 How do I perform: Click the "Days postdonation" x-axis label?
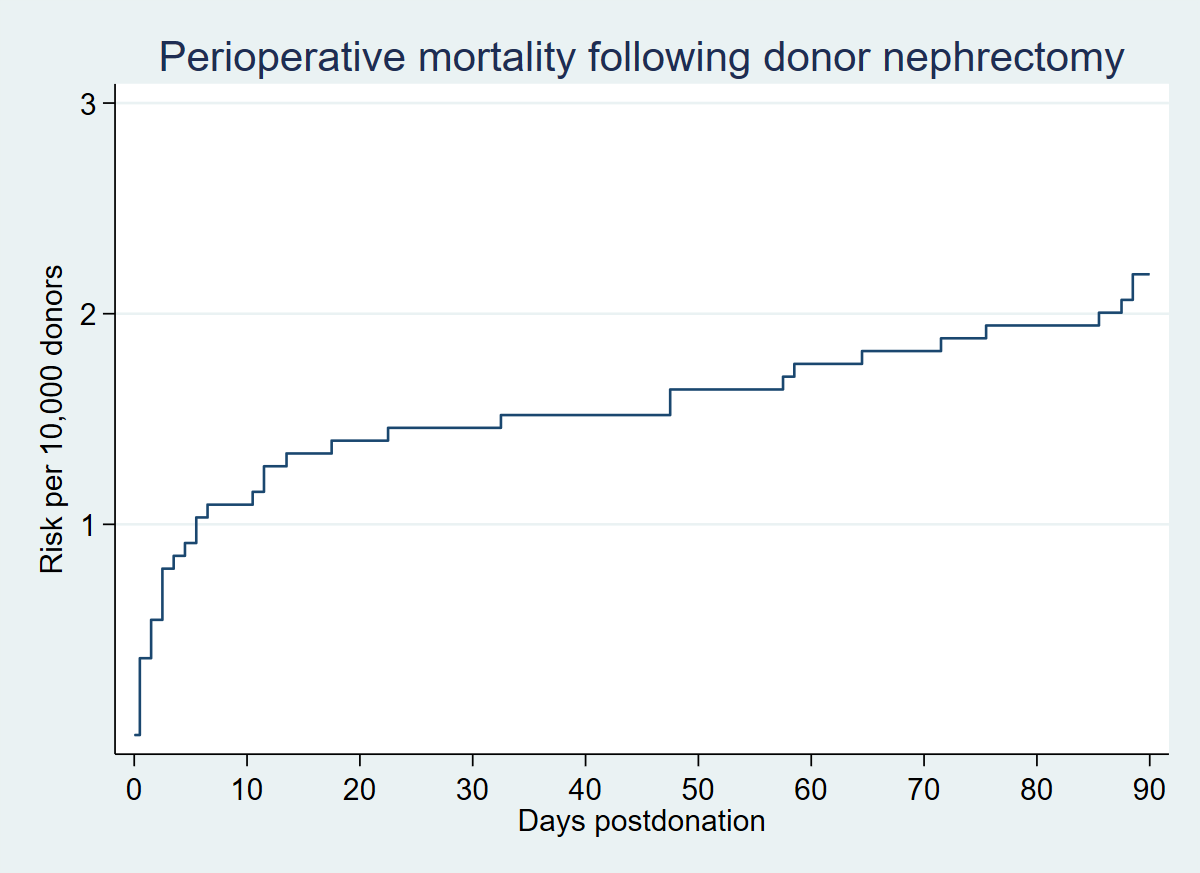641,822
